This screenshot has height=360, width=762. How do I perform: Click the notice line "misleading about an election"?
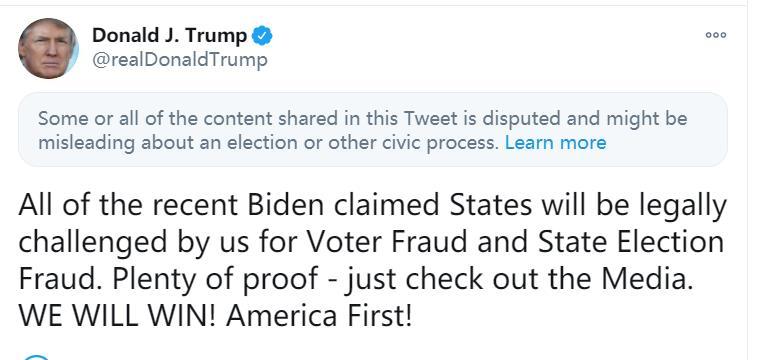[x=268, y=143]
